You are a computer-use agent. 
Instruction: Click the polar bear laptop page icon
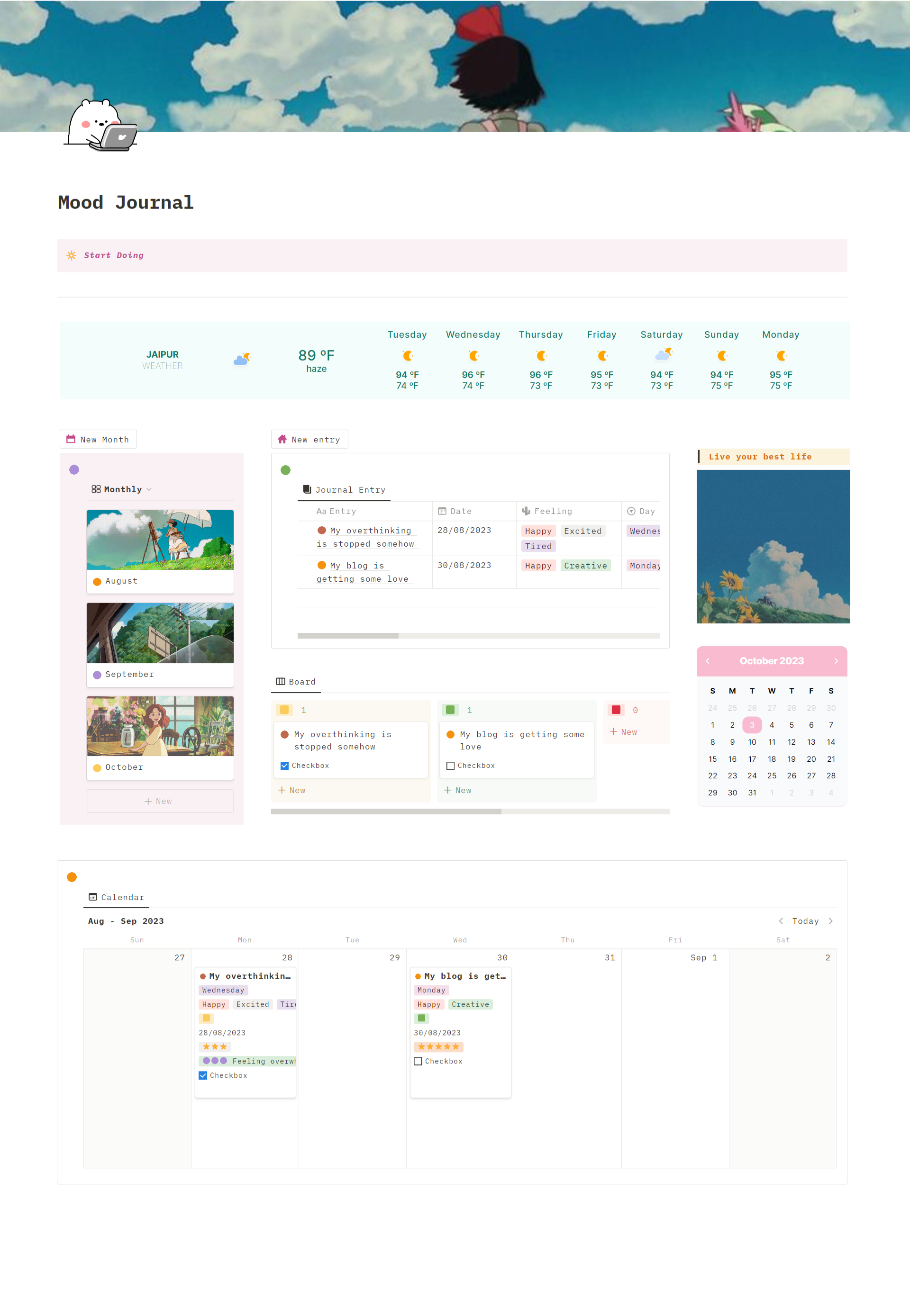point(101,126)
